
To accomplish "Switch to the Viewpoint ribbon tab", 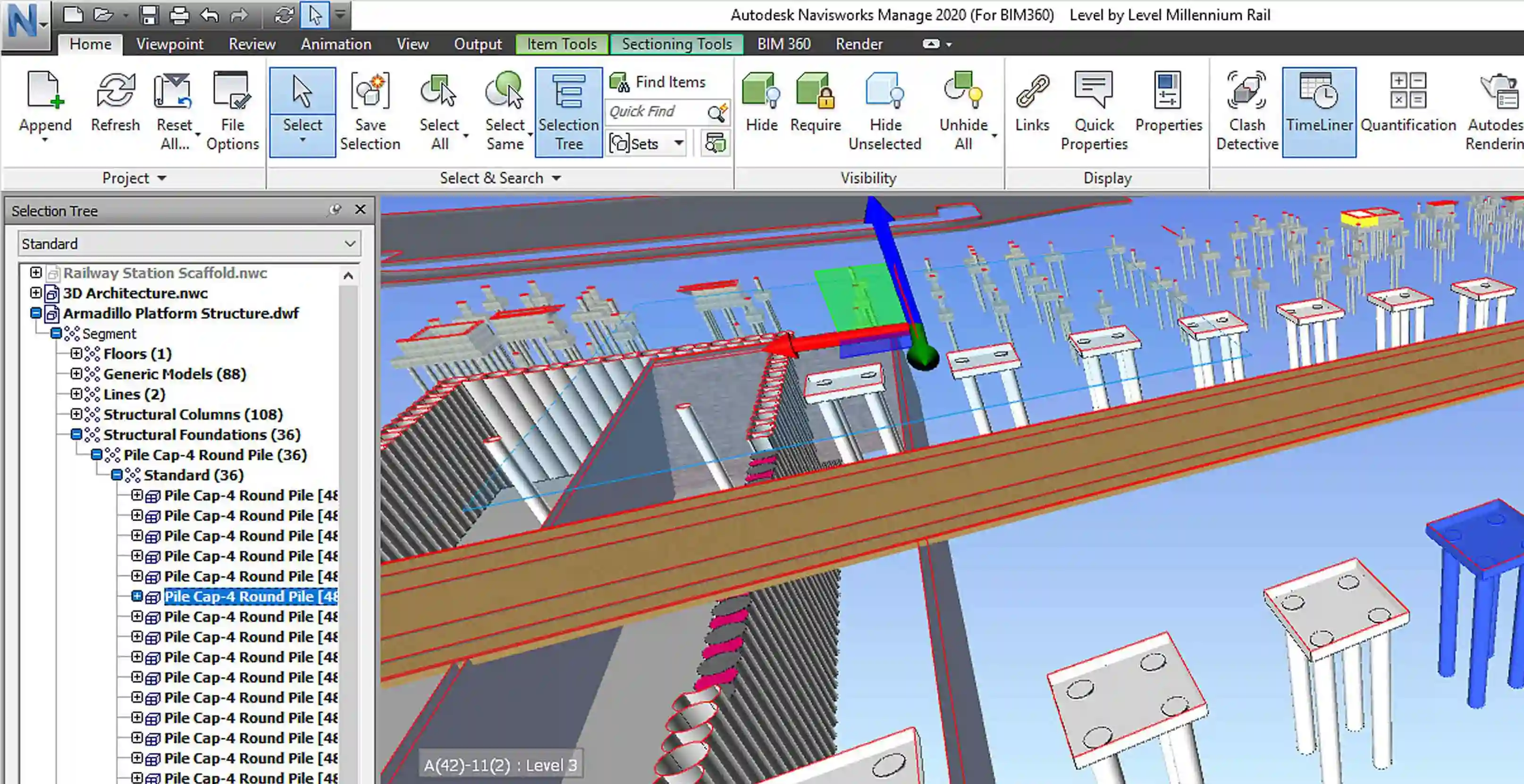I will [169, 44].
